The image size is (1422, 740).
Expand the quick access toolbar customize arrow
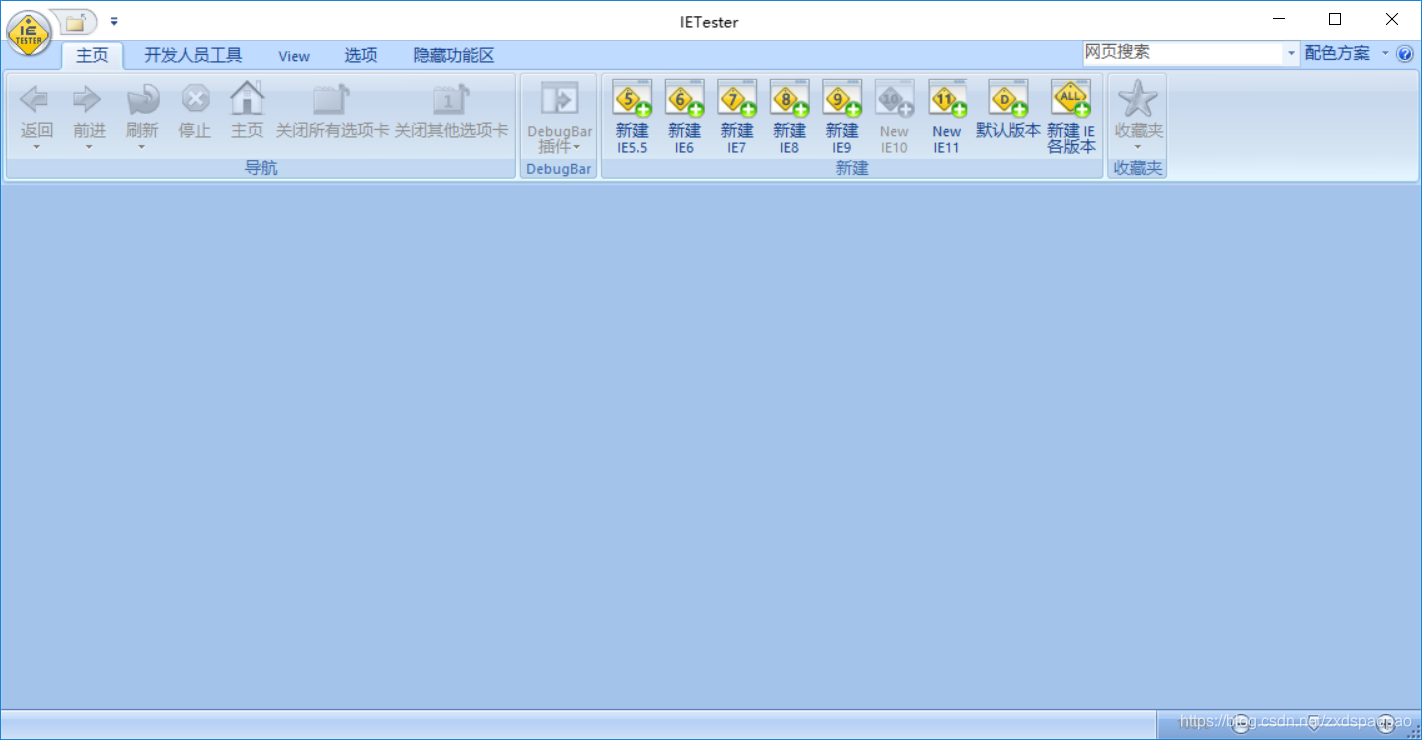[x=114, y=21]
